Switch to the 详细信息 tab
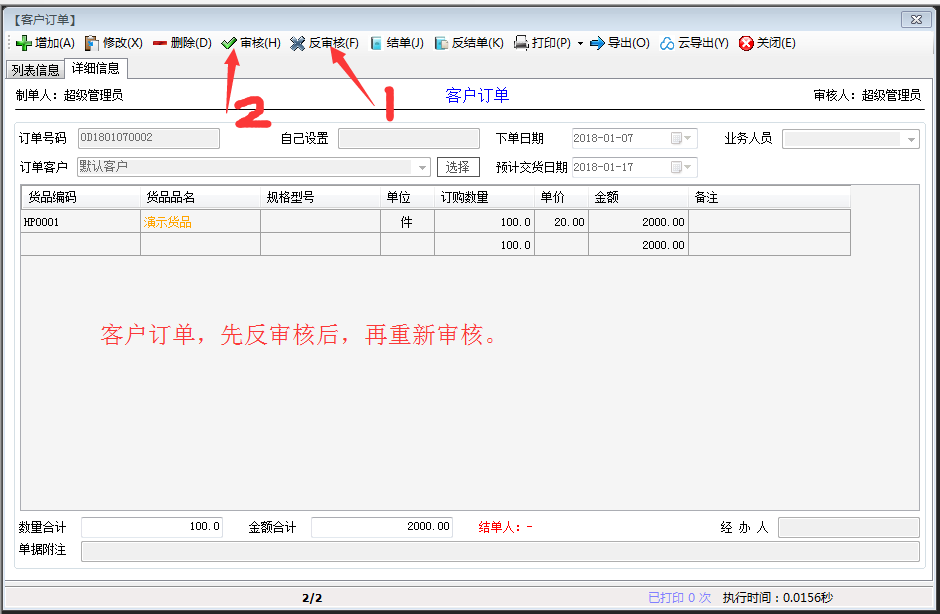Viewport: 940px width, 614px height. (96, 70)
